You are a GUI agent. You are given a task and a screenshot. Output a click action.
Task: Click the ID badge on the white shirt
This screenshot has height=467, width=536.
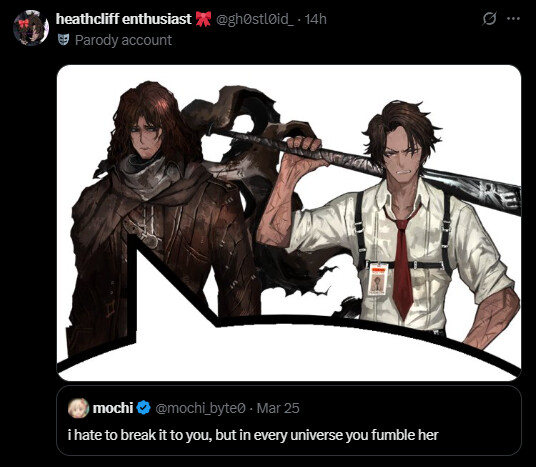pos(378,280)
